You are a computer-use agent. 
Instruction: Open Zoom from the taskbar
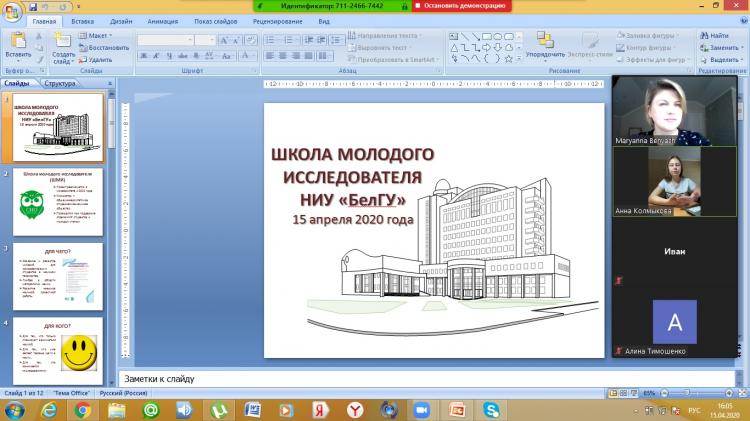[421, 409]
